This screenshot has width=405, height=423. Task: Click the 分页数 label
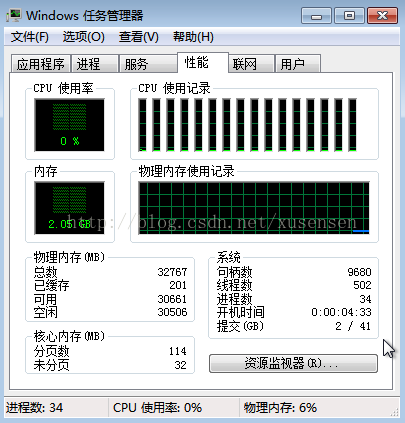point(51,351)
